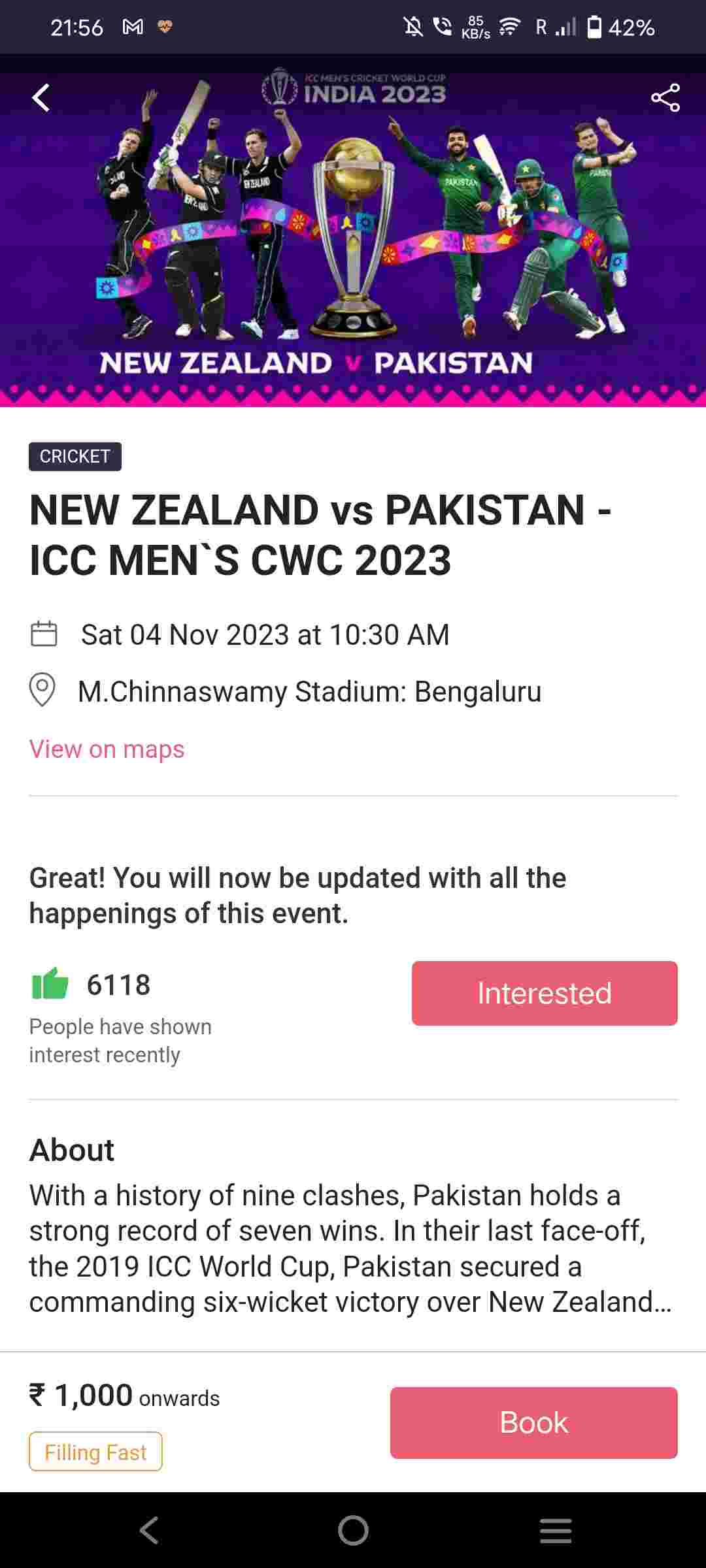The height and width of the screenshot is (1568, 706).
Task: Toggle the Interested button
Action: (x=544, y=993)
